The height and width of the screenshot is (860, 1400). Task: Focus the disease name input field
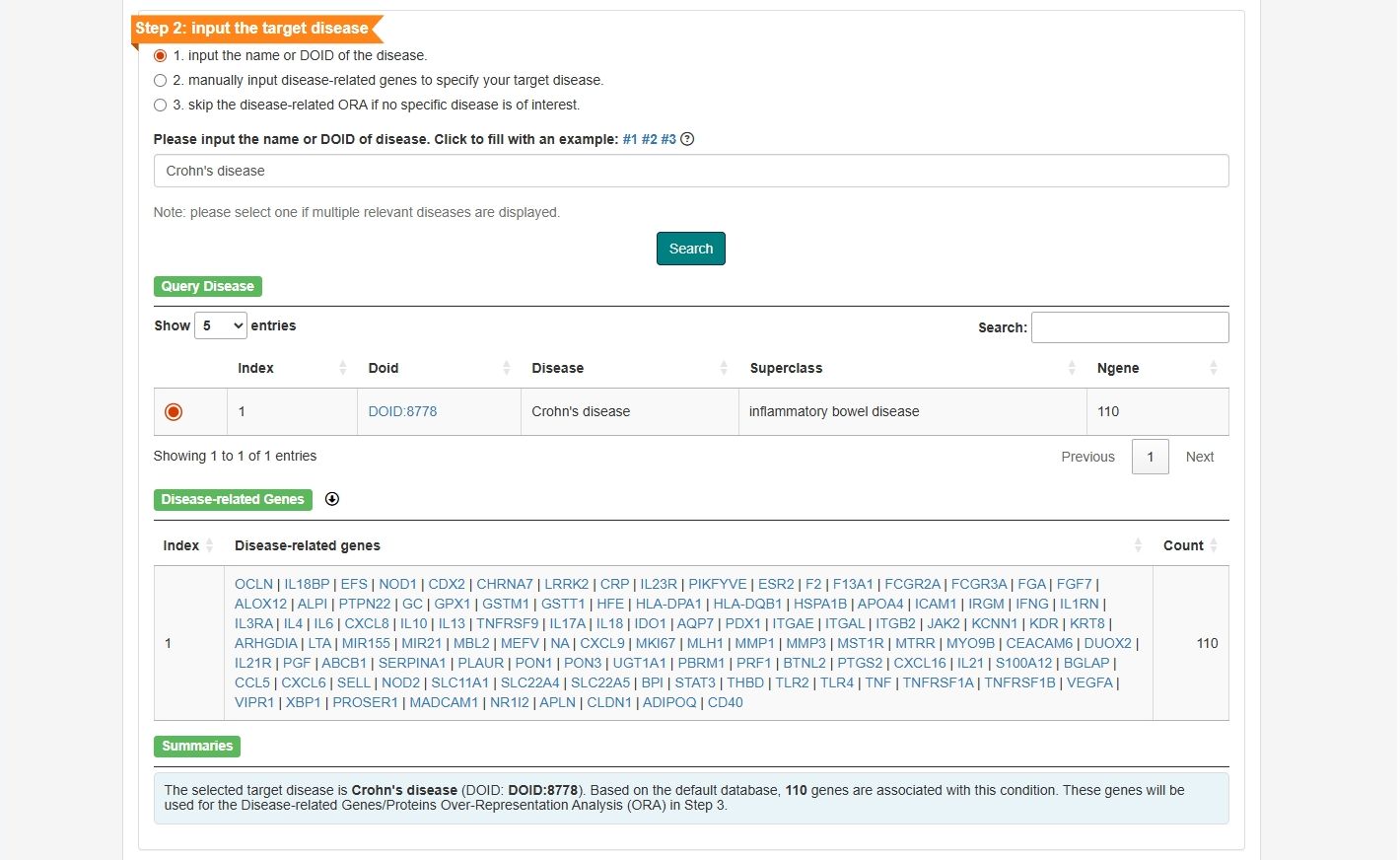click(691, 171)
